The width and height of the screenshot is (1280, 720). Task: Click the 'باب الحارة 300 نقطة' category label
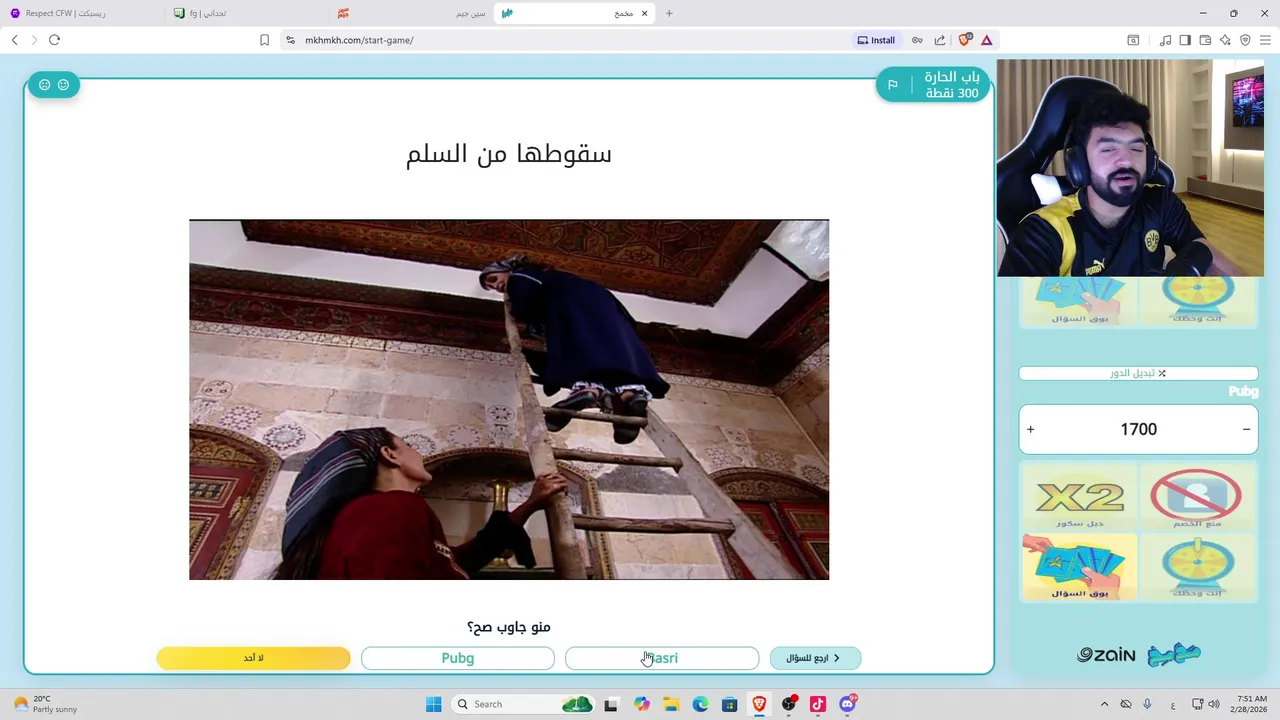pos(951,85)
